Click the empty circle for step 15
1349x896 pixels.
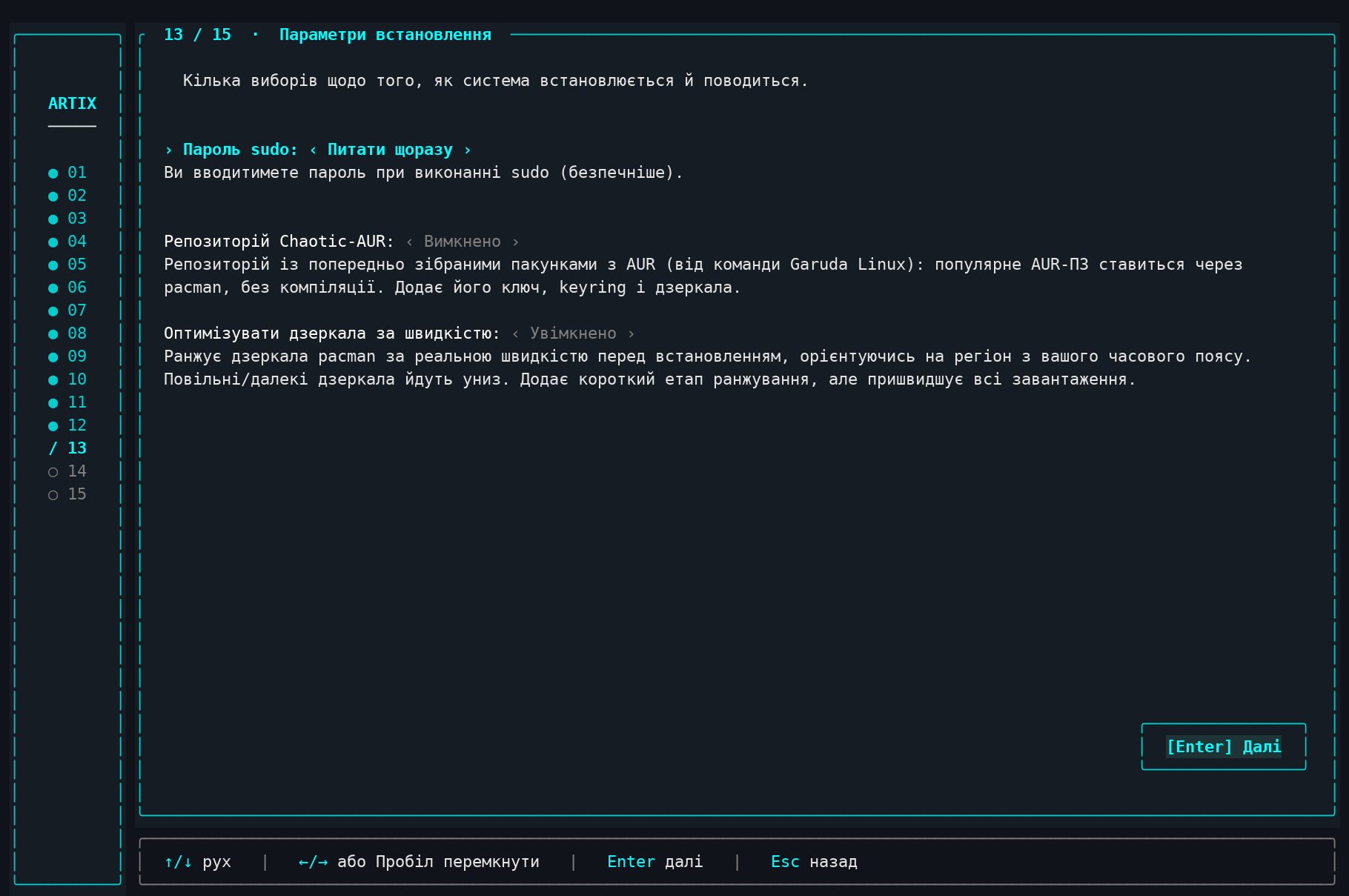[x=53, y=495]
